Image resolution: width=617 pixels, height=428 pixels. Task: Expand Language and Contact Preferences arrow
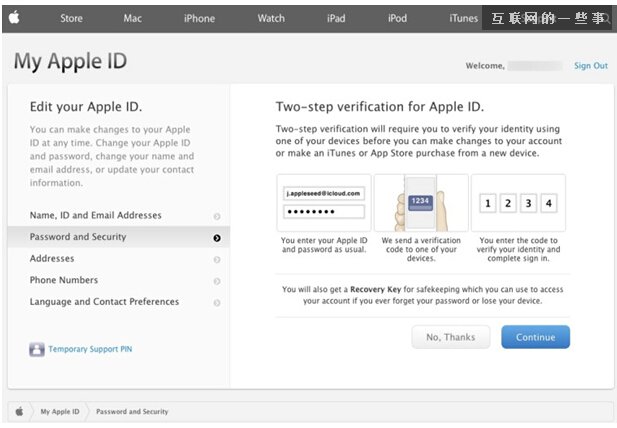217,302
